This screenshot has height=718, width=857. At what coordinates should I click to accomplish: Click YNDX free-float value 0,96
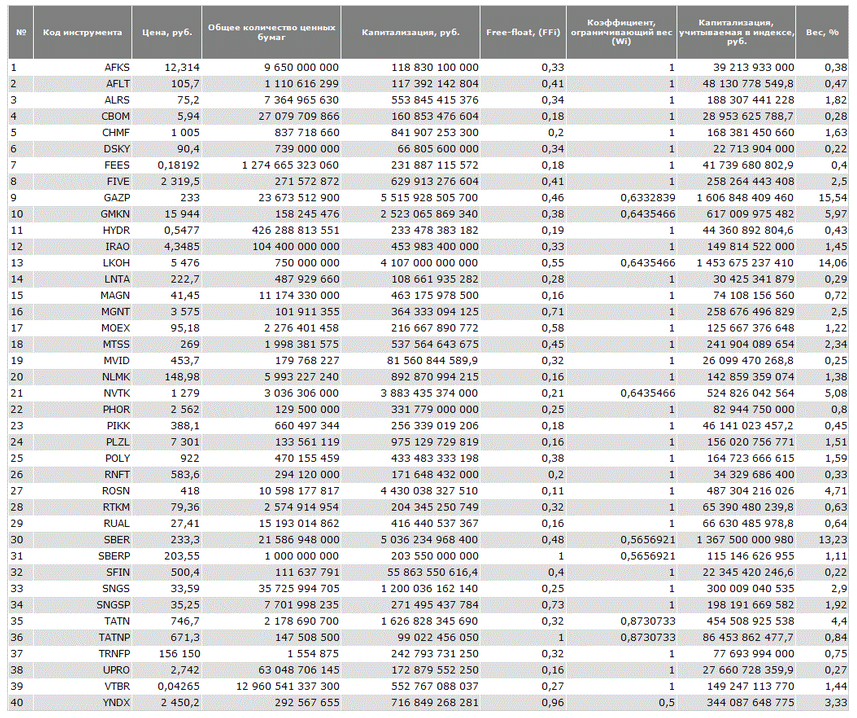[553, 703]
